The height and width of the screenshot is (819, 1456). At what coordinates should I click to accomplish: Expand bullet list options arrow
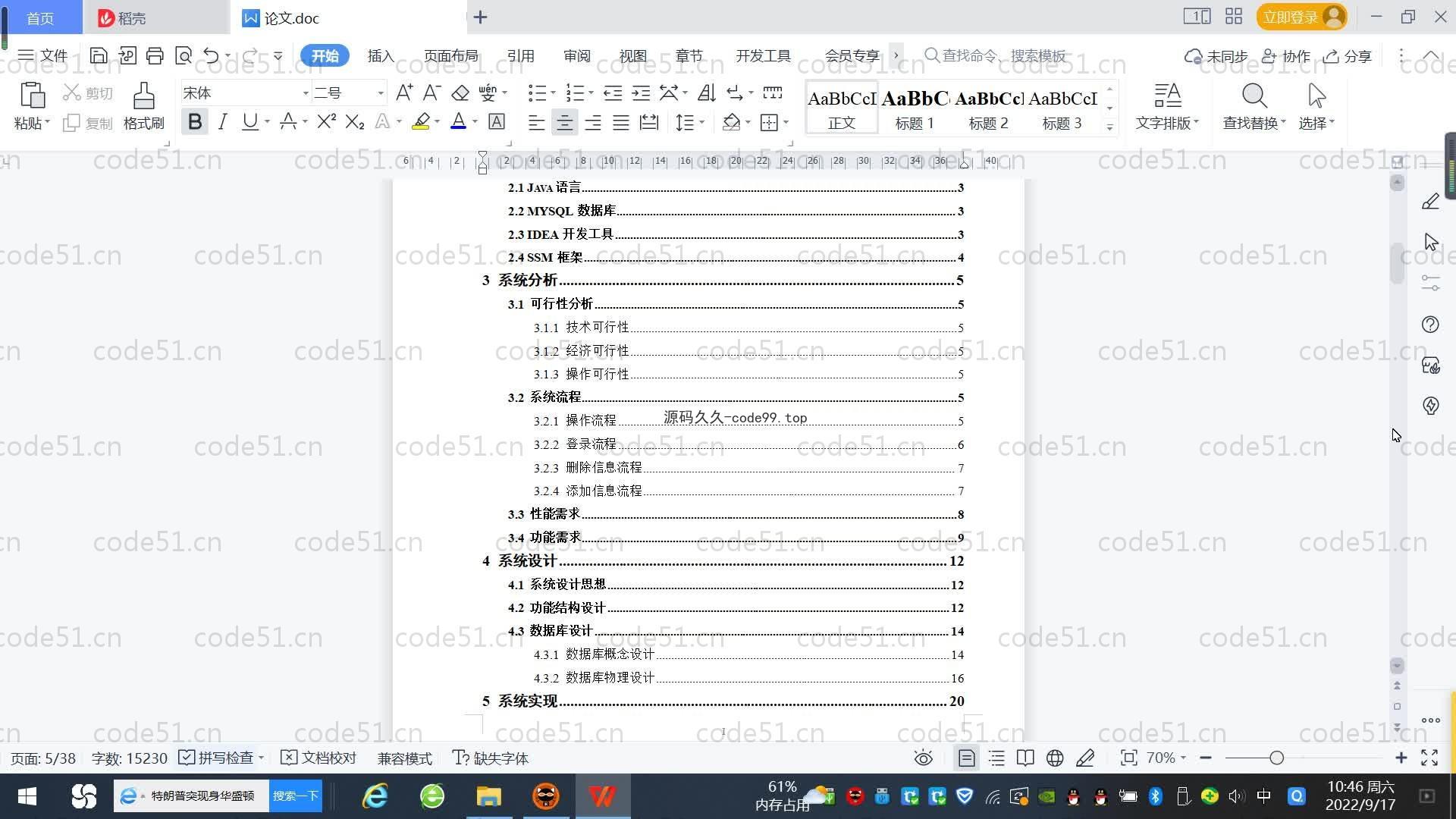[553, 93]
